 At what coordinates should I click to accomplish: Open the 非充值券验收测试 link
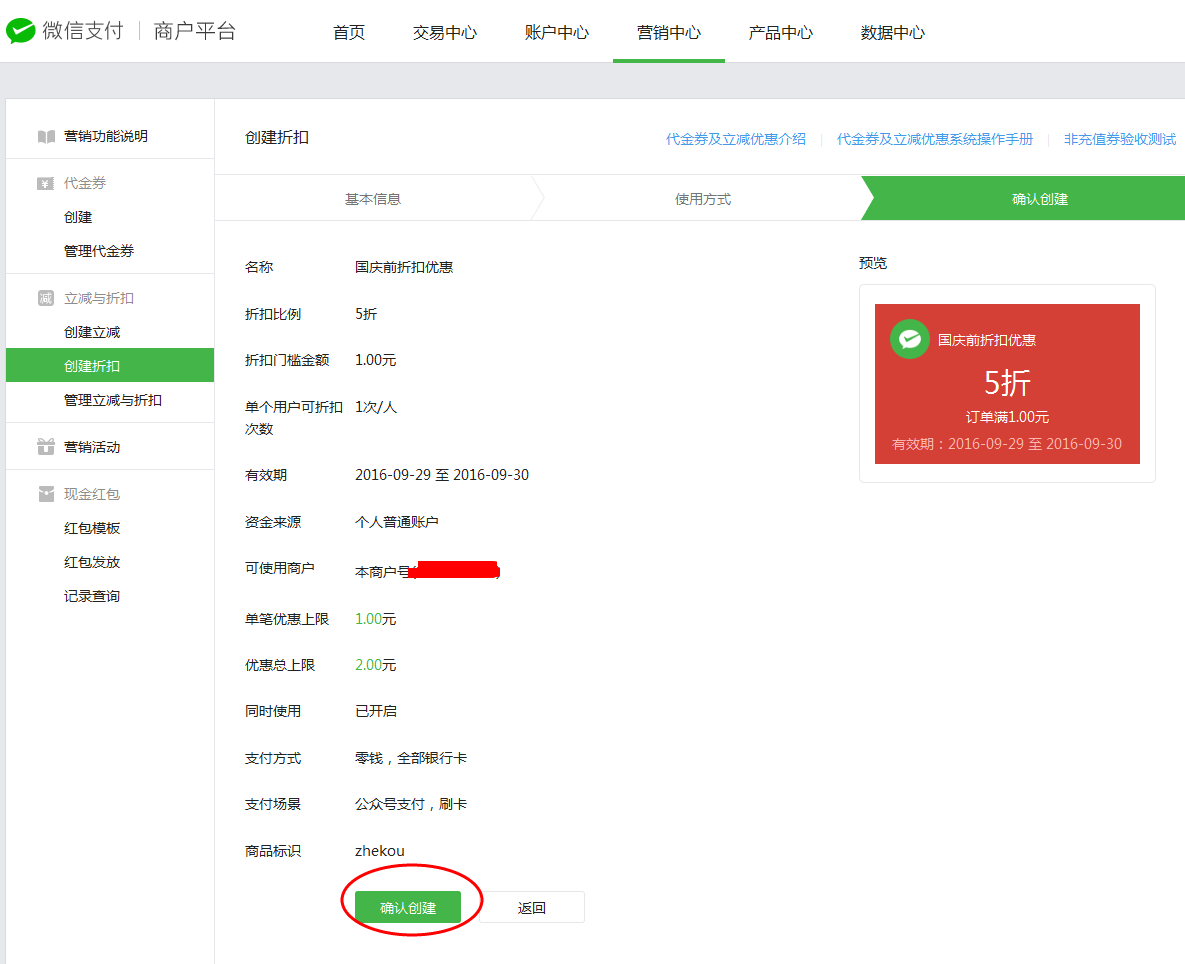pyautogui.click(x=1120, y=139)
